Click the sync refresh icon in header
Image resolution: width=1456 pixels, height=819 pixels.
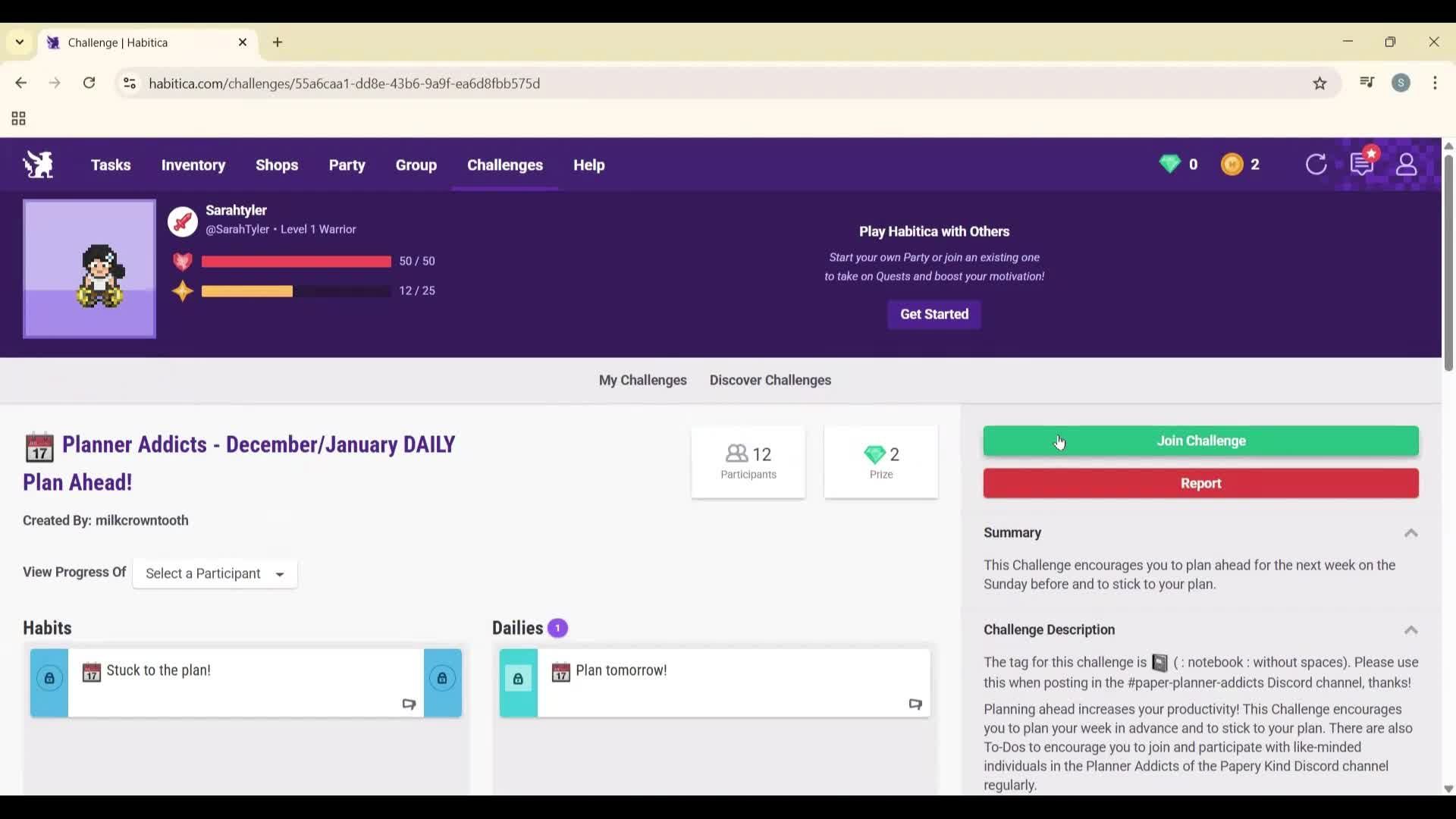coord(1316,165)
